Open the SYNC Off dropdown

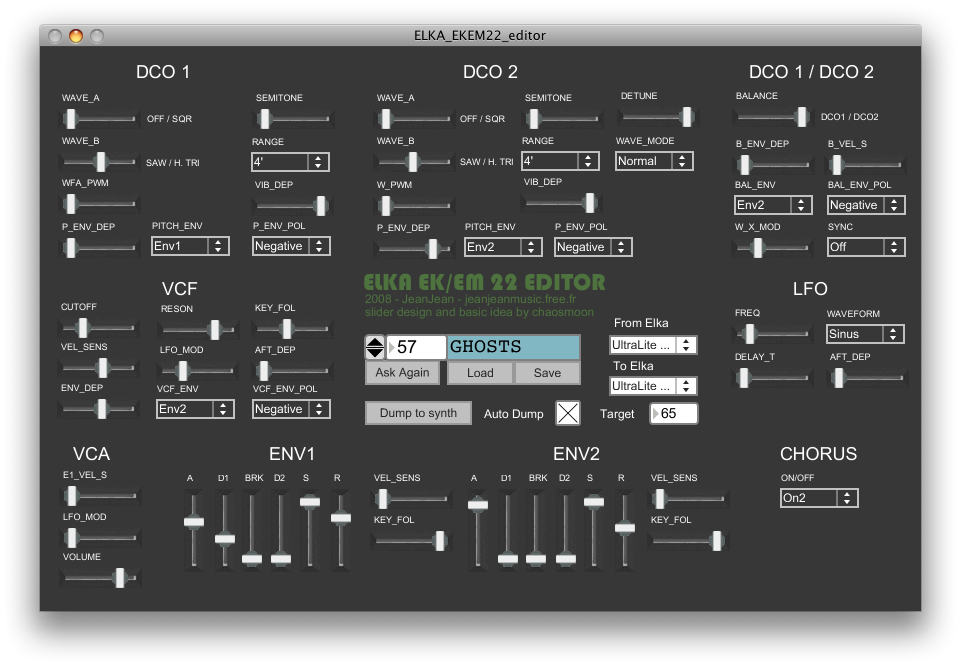coord(866,247)
